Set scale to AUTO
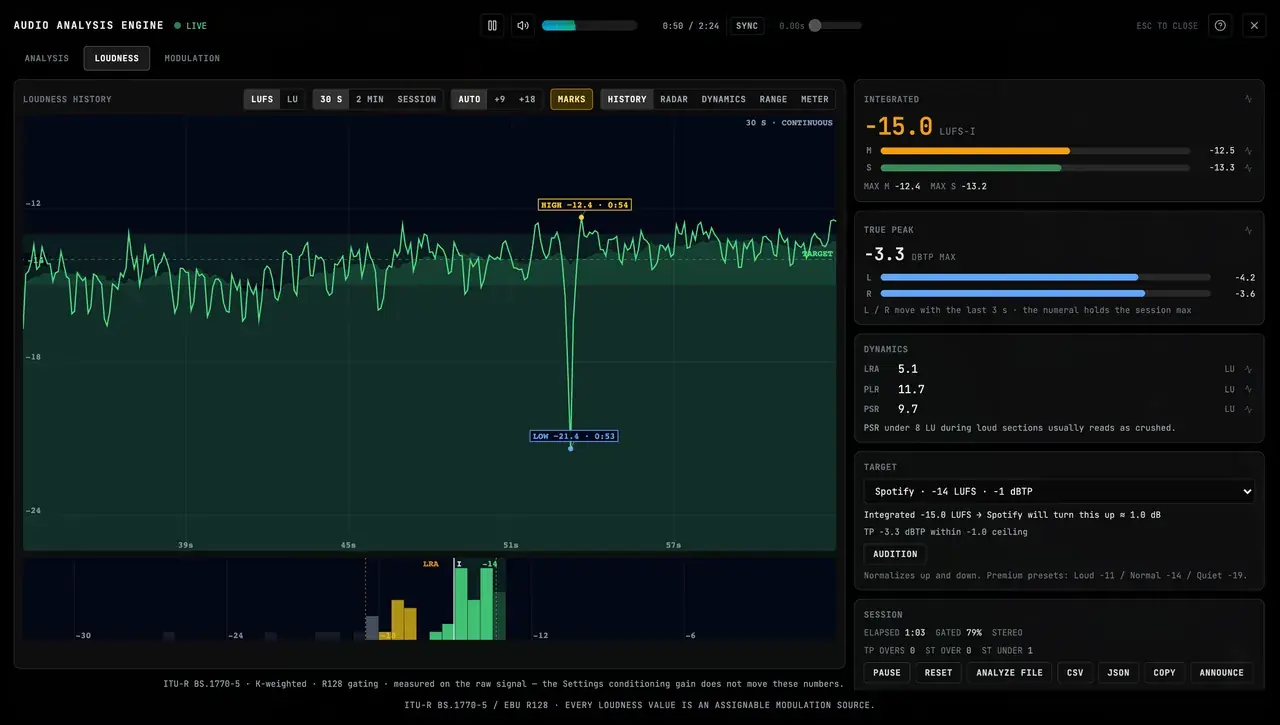This screenshot has width=1280, height=725. (x=469, y=99)
